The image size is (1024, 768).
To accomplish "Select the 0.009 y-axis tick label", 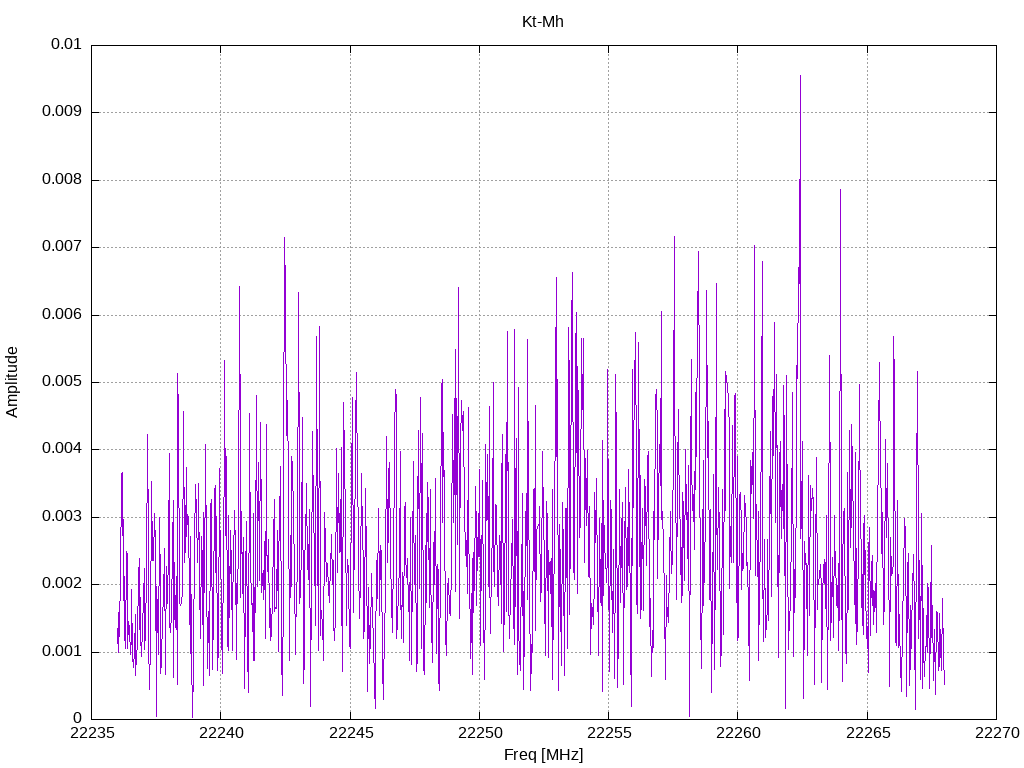I will (x=61, y=112).
